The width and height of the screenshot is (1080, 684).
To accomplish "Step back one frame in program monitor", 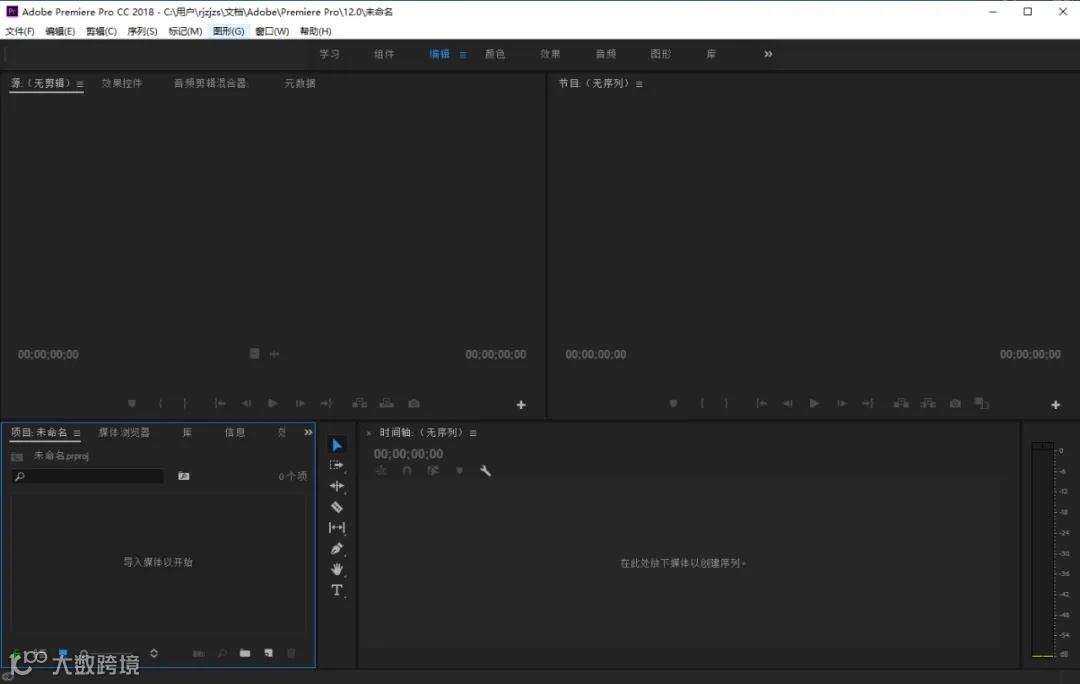I will (x=787, y=404).
